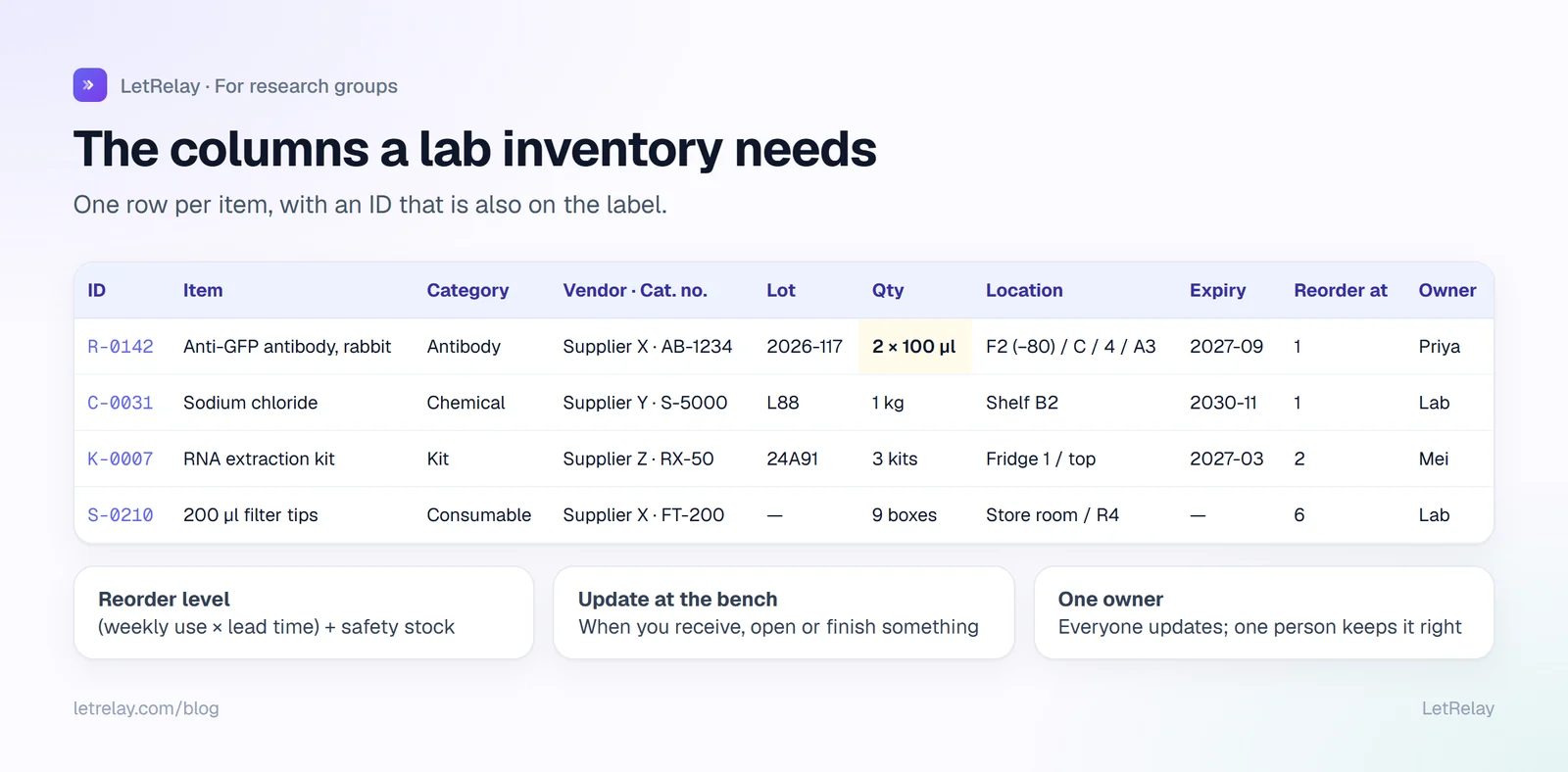Select the location F2 (−80) / C / 4 / A3
This screenshot has height=772, width=1568.
point(1071,347)
